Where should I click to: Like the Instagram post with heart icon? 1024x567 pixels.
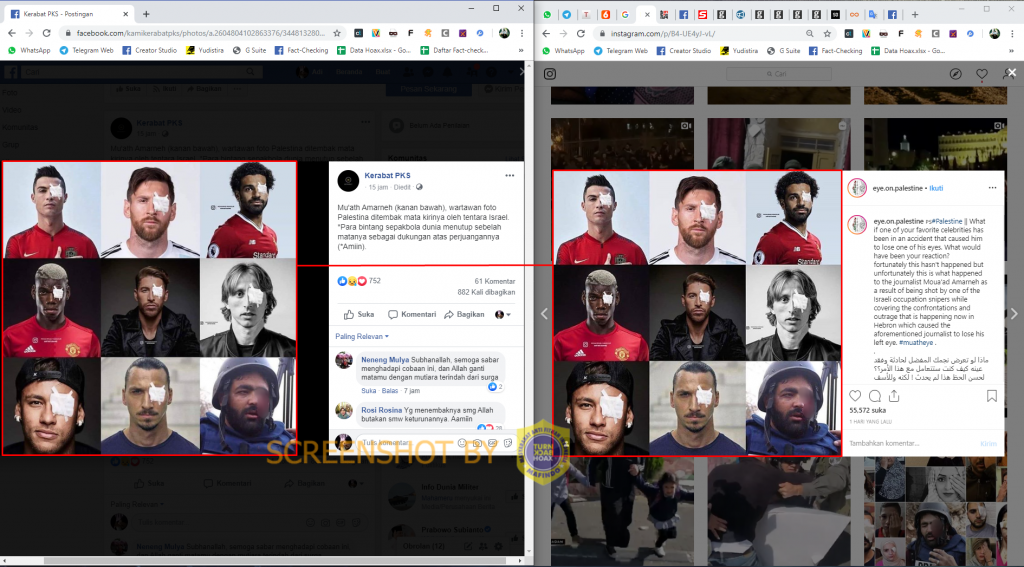click(855, 395)
